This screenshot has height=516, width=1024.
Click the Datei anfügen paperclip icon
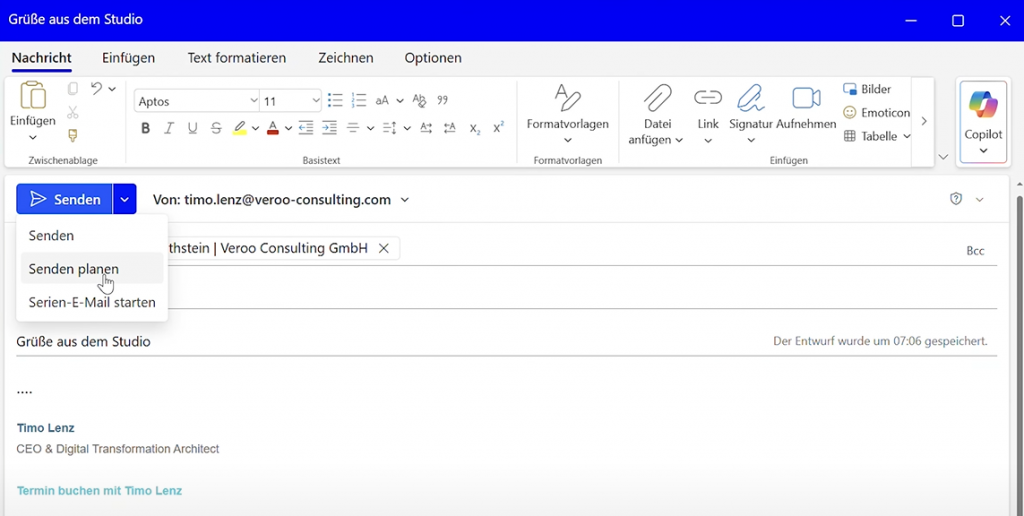coord(657,98)
